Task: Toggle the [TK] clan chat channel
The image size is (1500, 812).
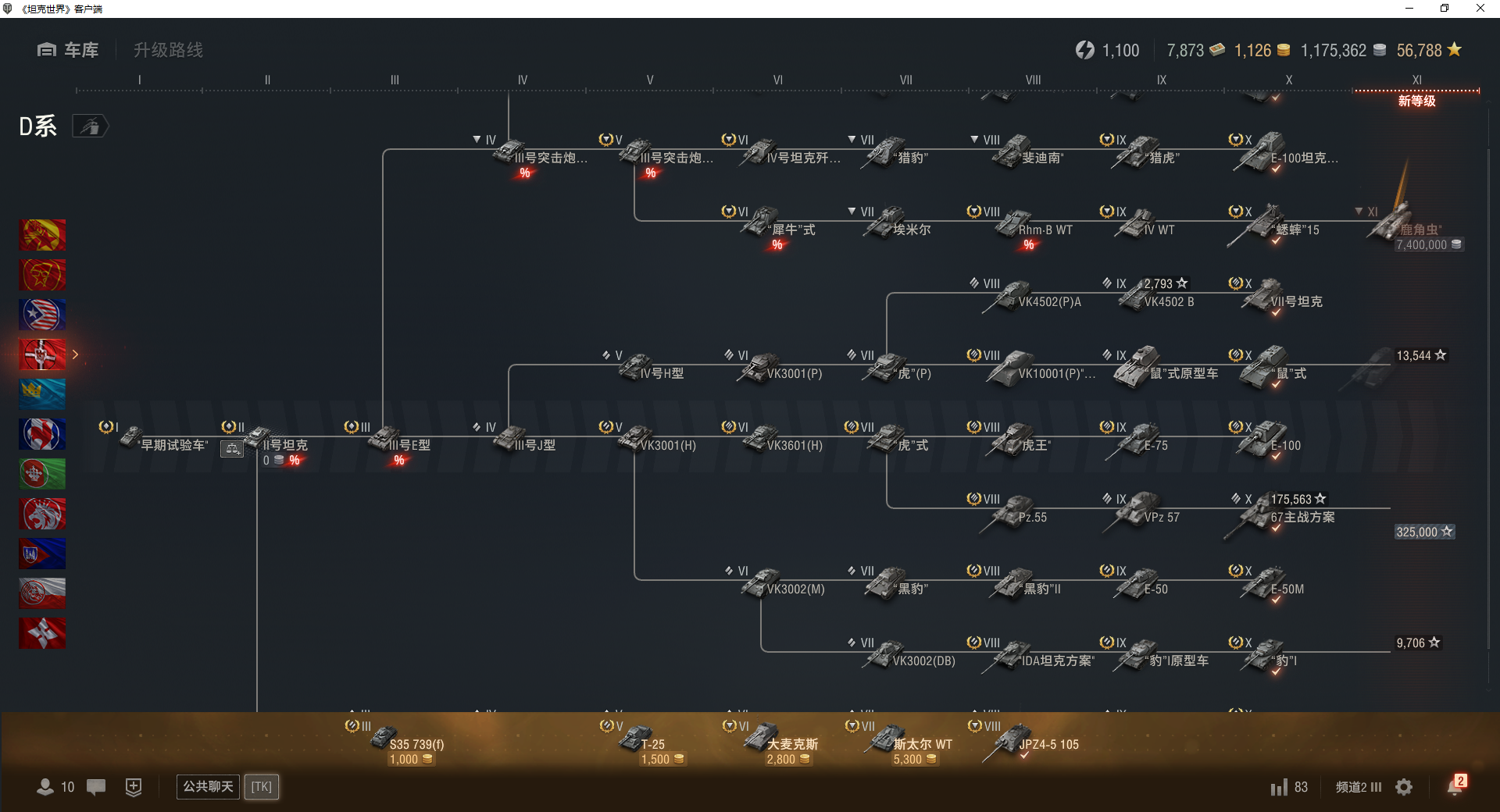Action: pyautogui.click(x=262, y=787)
